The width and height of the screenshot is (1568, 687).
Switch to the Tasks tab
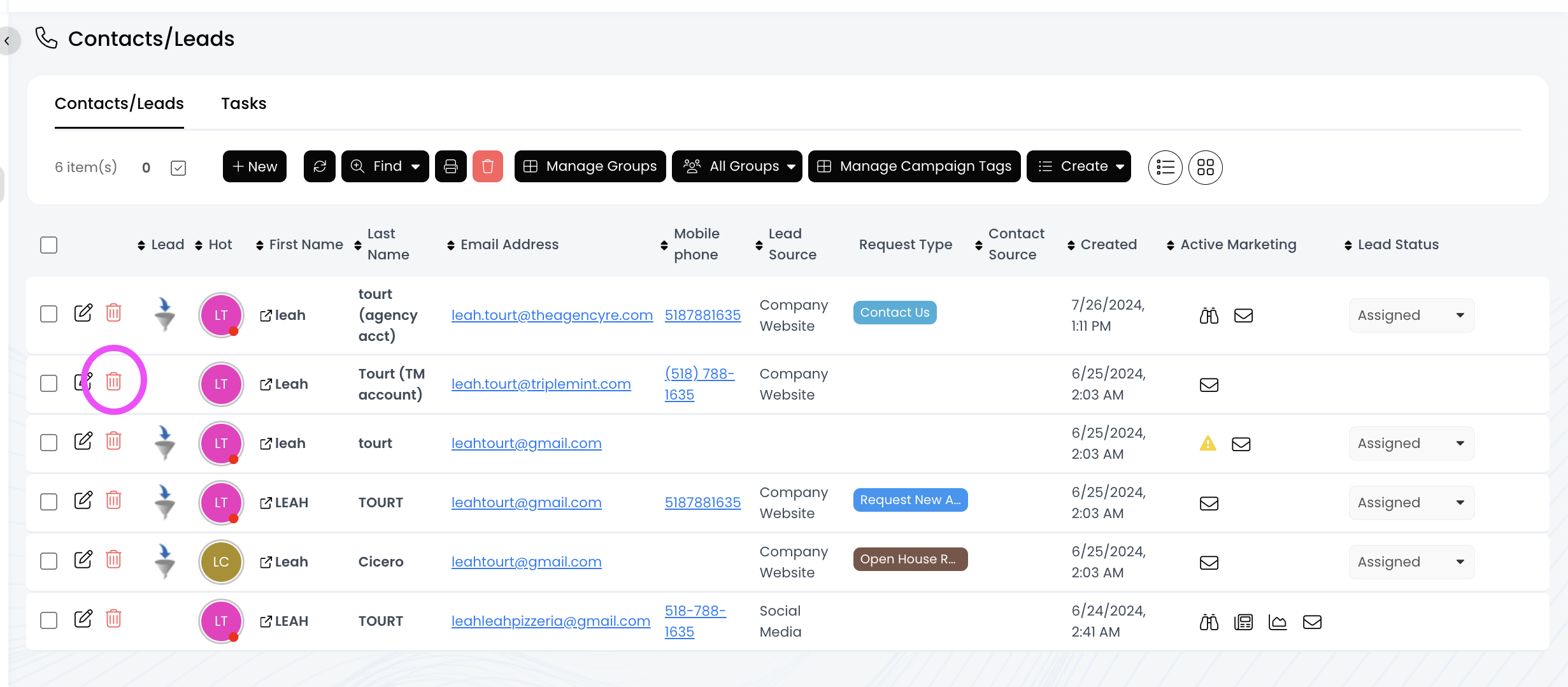pyautogui.click(x=243, y=103)
